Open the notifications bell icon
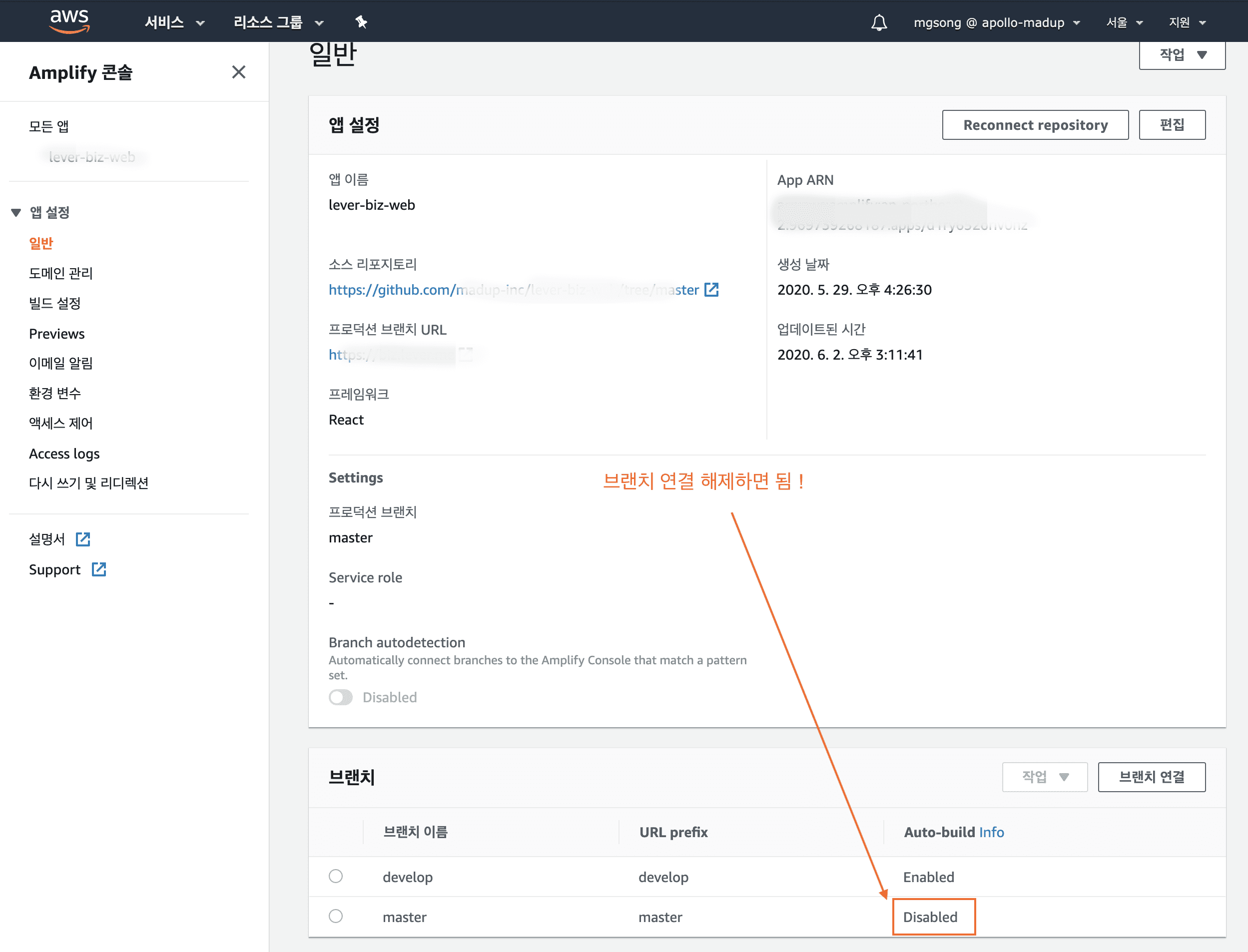This screenshot has height=952, width=1248. (x=878, y=22)
